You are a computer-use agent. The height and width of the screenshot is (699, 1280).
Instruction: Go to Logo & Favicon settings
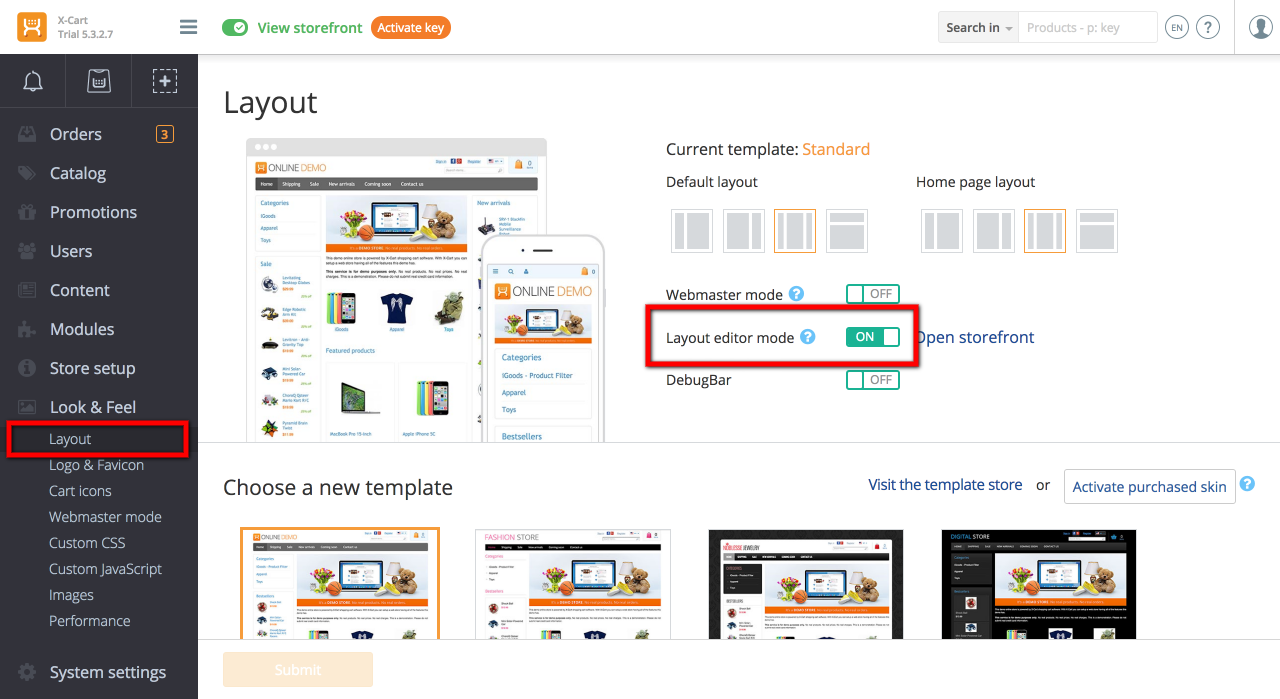pyautogui.click(x=97, y=465)
